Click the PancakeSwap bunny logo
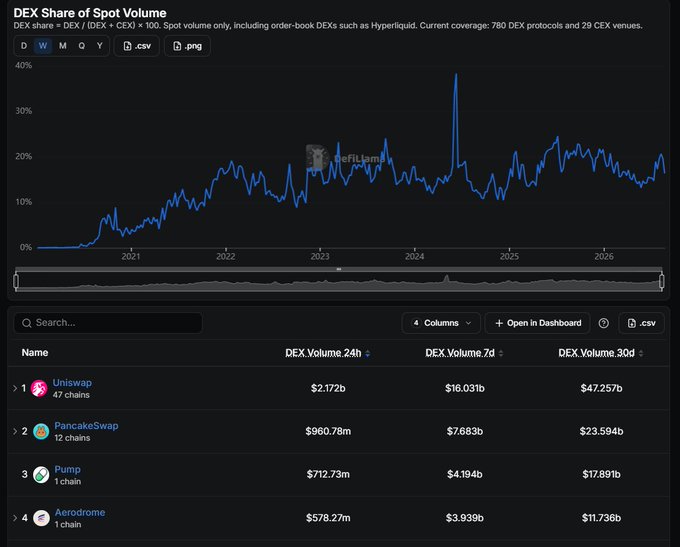Viewport: 680px width, 547px height. point(41,432)
